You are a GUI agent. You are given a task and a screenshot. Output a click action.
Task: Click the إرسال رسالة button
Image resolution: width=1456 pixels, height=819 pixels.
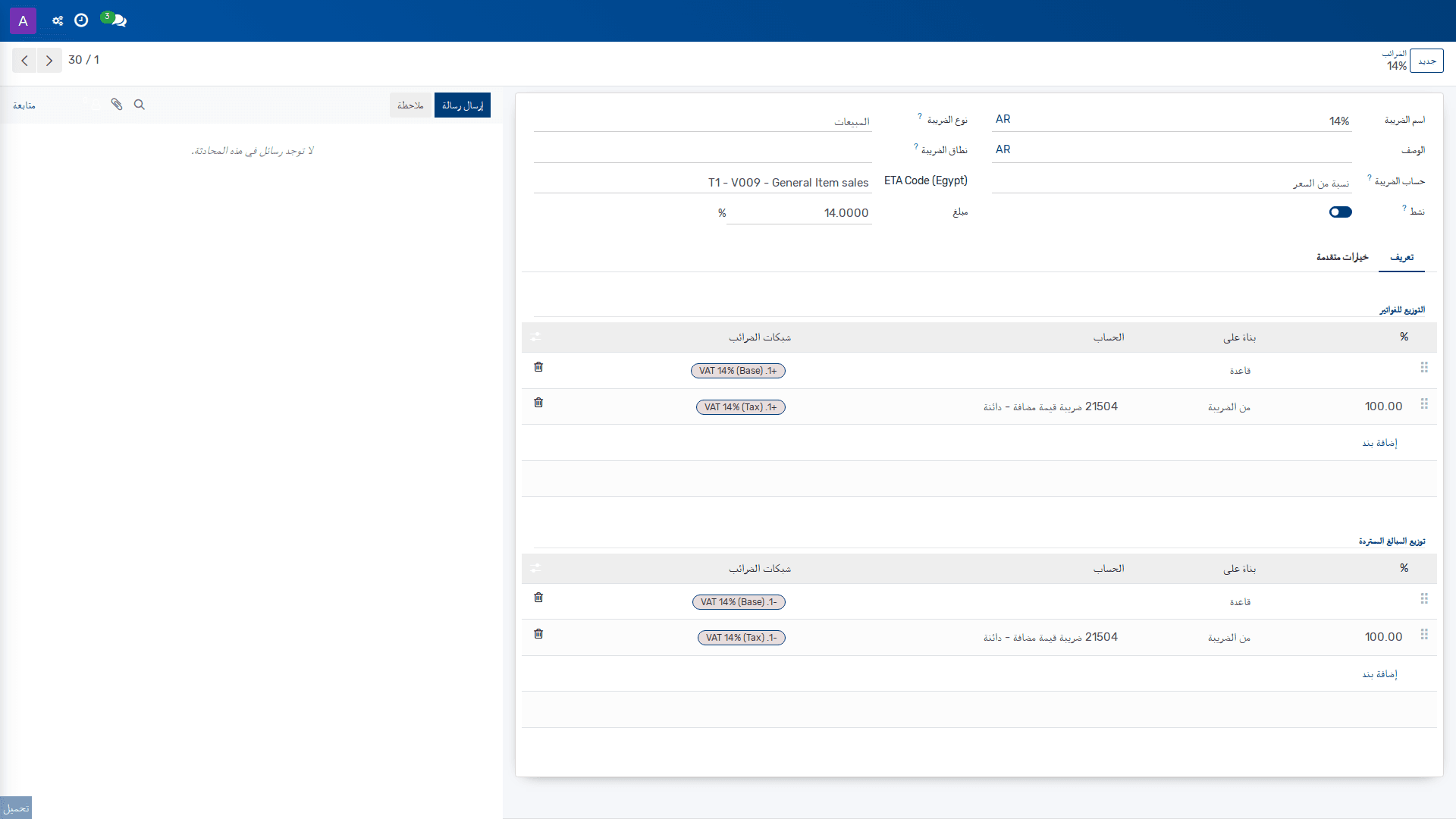[463, 105]
